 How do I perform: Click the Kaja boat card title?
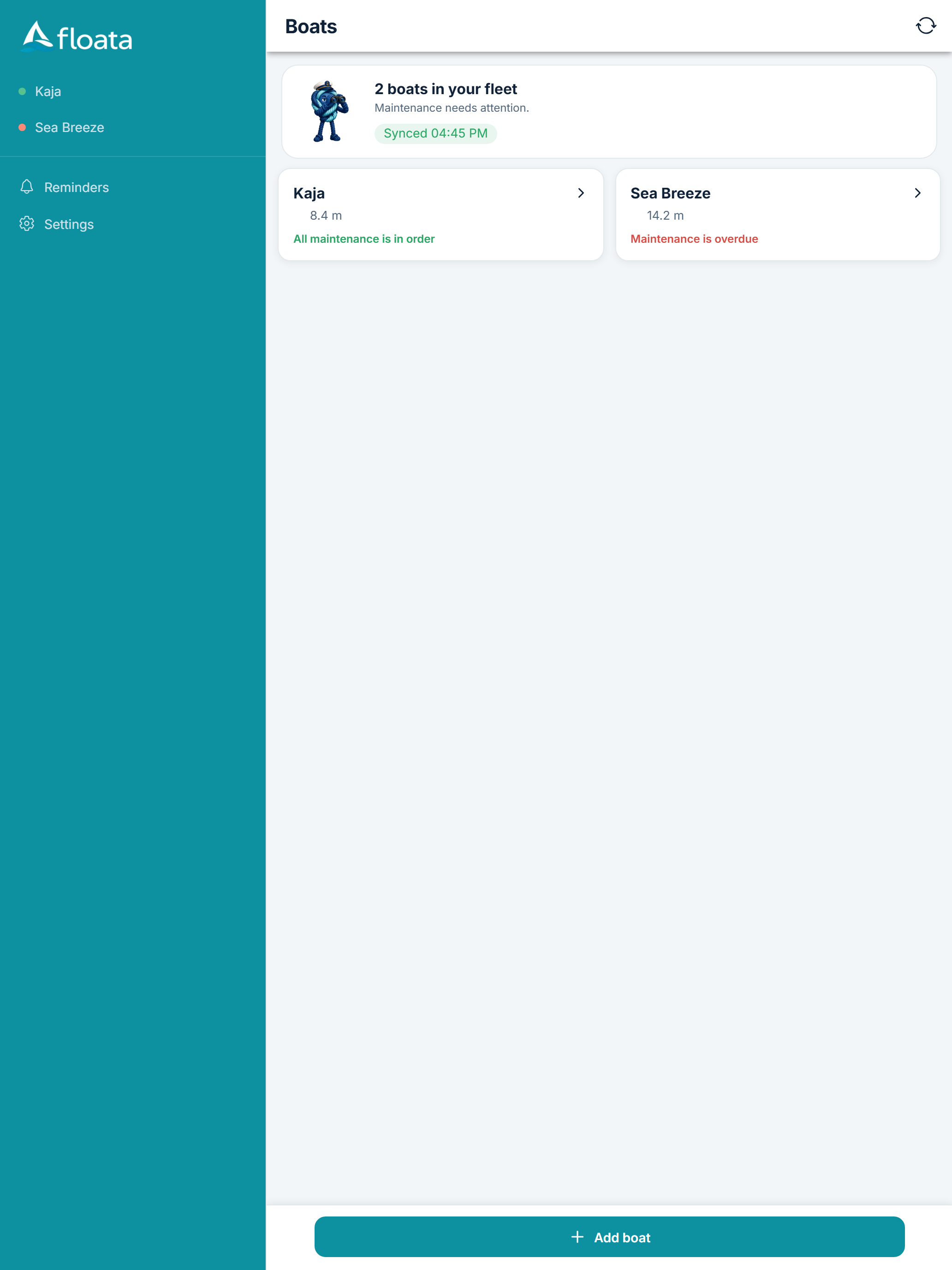[x=309, y=193]
